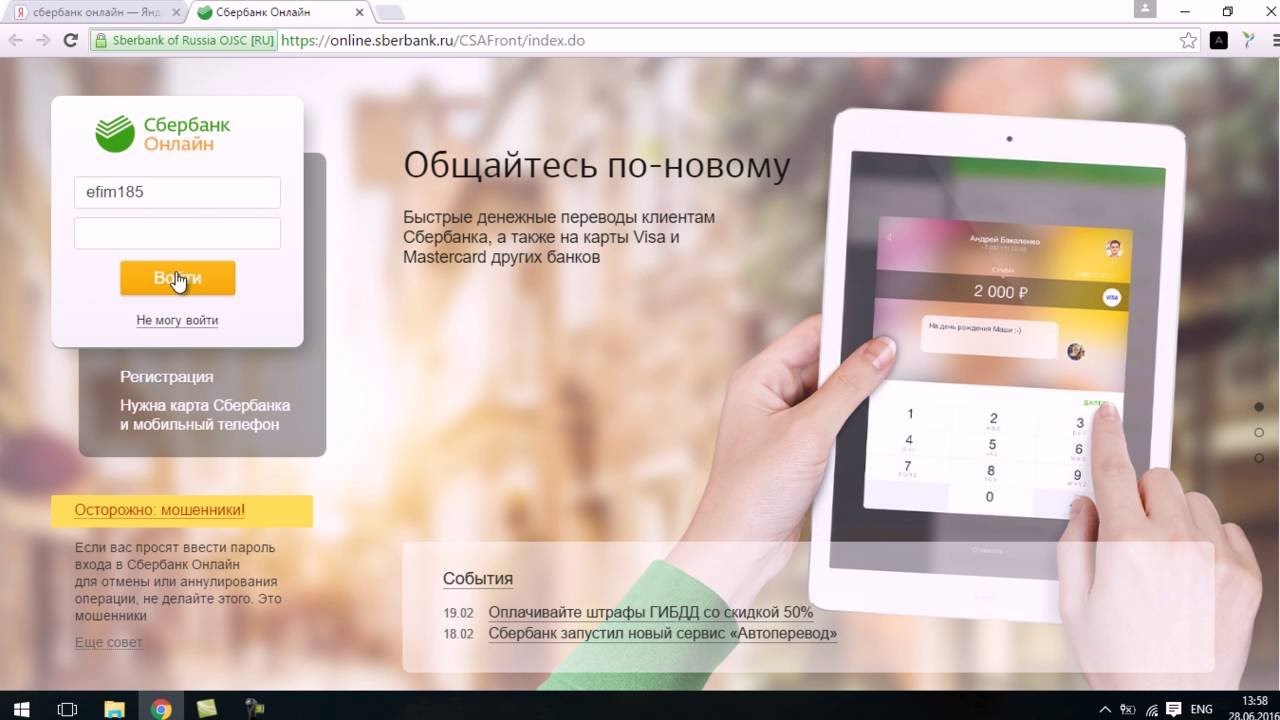This screenshot has width=1280, height=720.
Task: Click the black 'A' extension icon
Action: point(1218,41)
